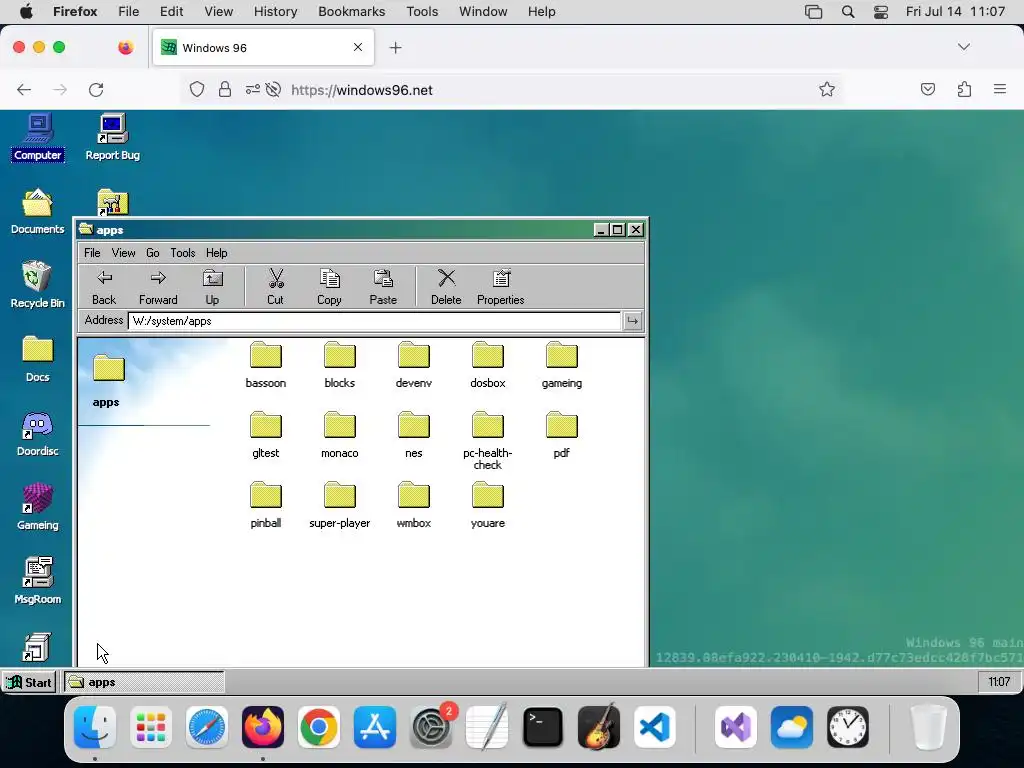1024x768 pixels.
Task: Open the View menu in the apps window
Action: pyautogui.click(x=123, y=253)
